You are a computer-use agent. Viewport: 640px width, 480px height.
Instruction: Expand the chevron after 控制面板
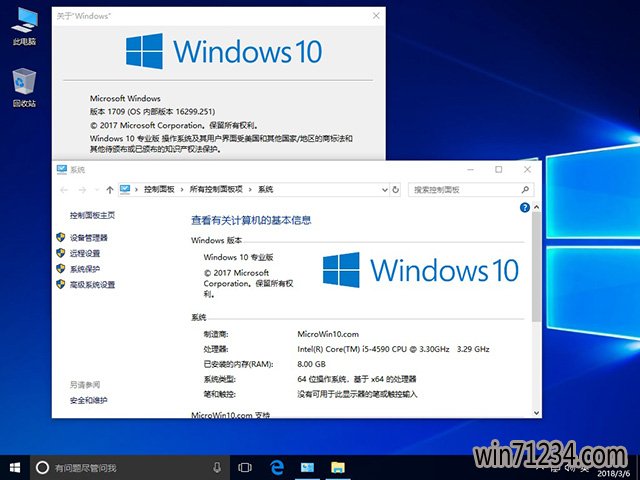[182, 189]
